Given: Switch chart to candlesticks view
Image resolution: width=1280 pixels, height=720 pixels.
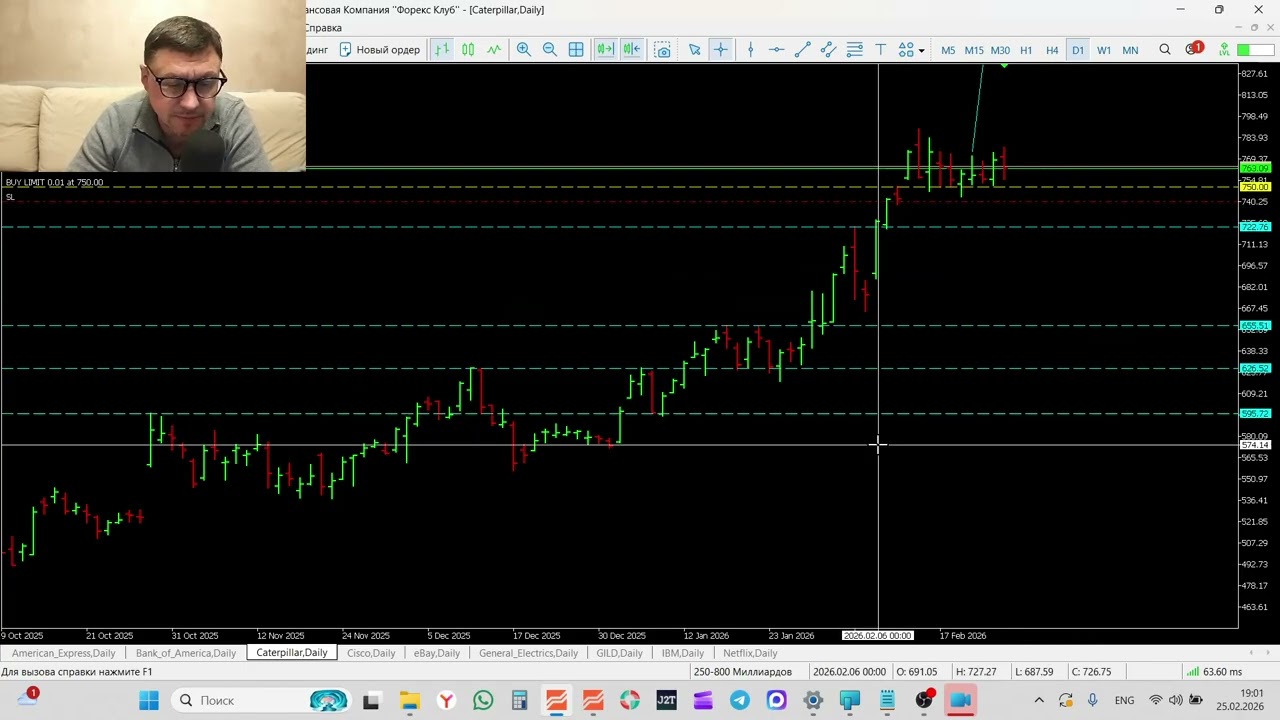Looking at the screenshot, I should point(468,50).
